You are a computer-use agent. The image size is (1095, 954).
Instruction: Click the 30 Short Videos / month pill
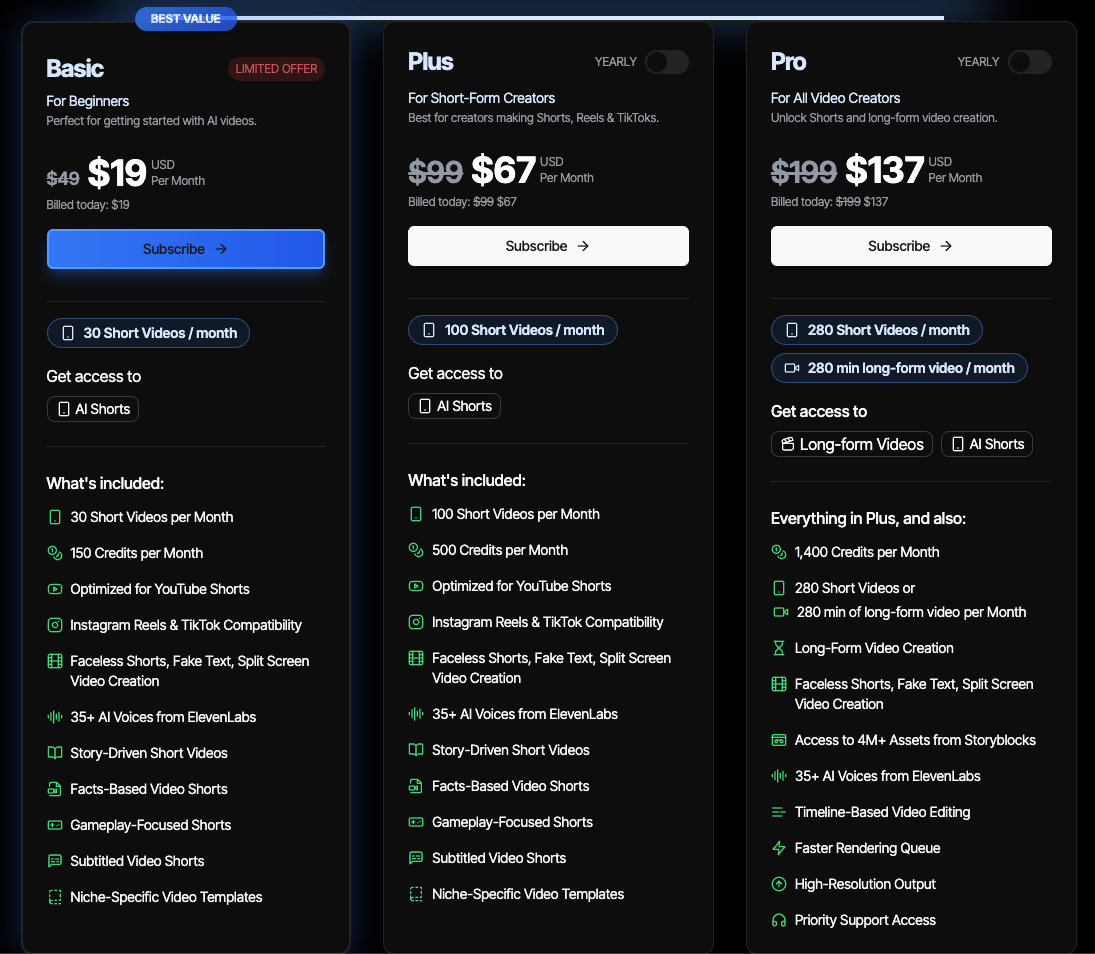[148, 333]
